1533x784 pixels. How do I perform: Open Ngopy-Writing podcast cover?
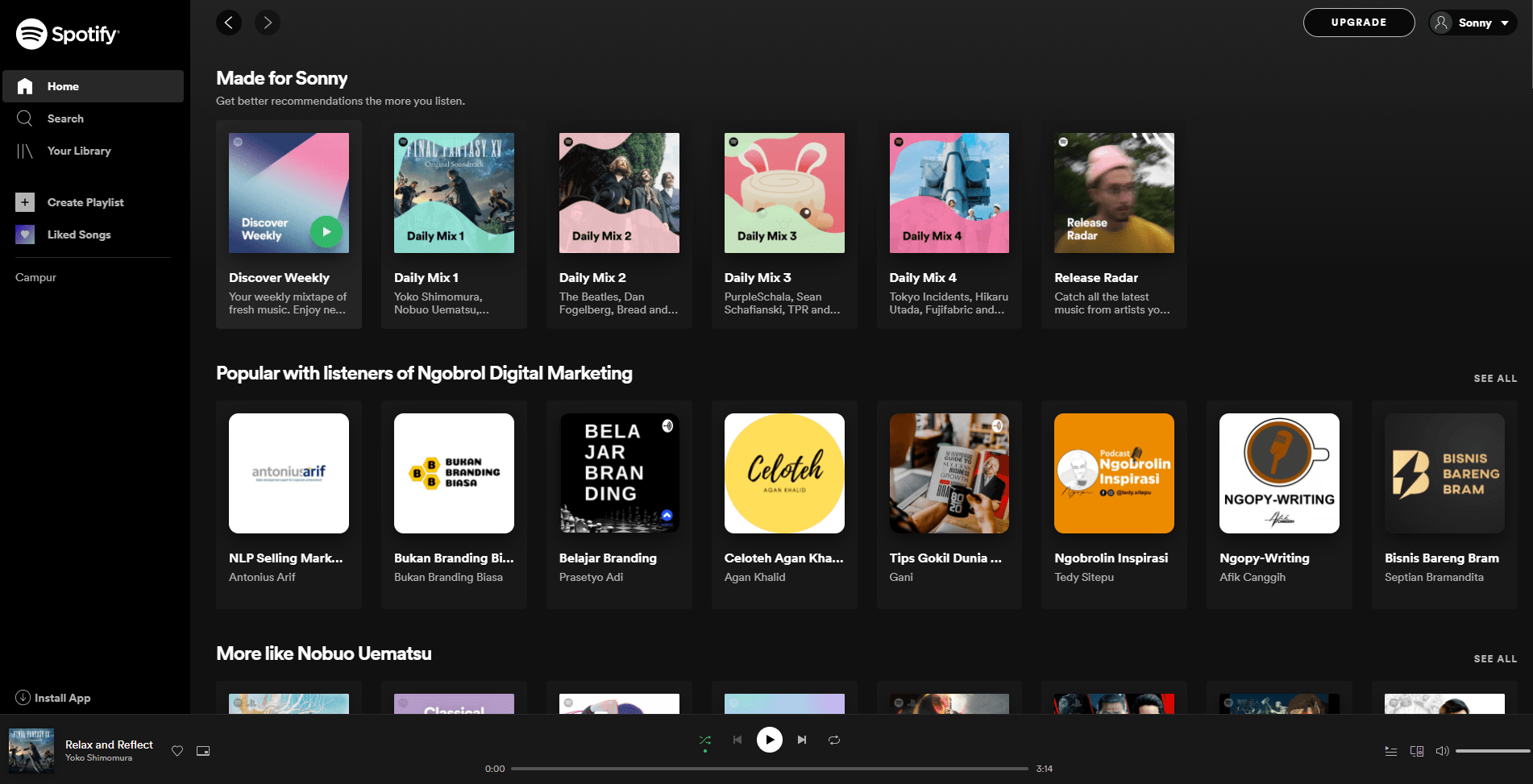(1279, 473)
